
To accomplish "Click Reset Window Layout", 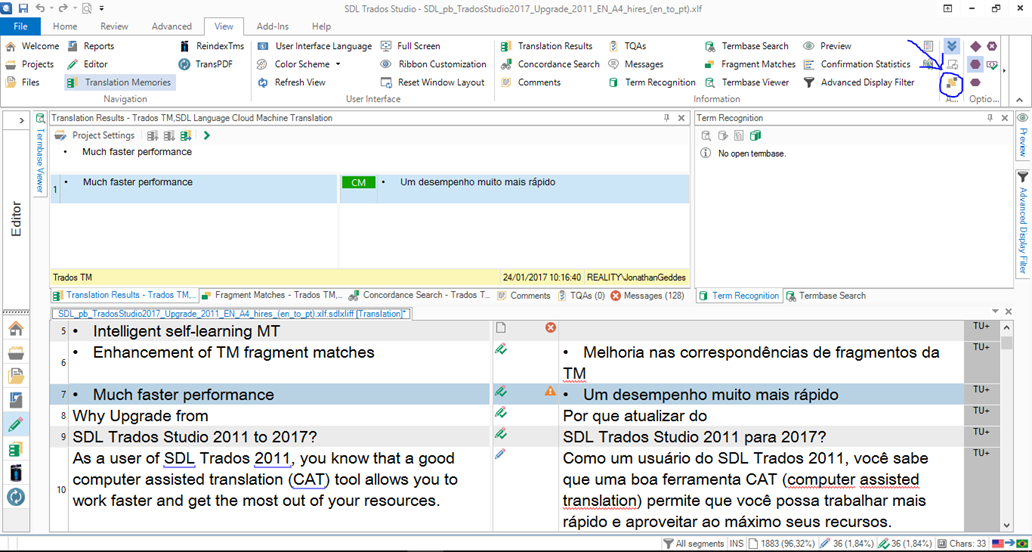I will tap(432, 82).
